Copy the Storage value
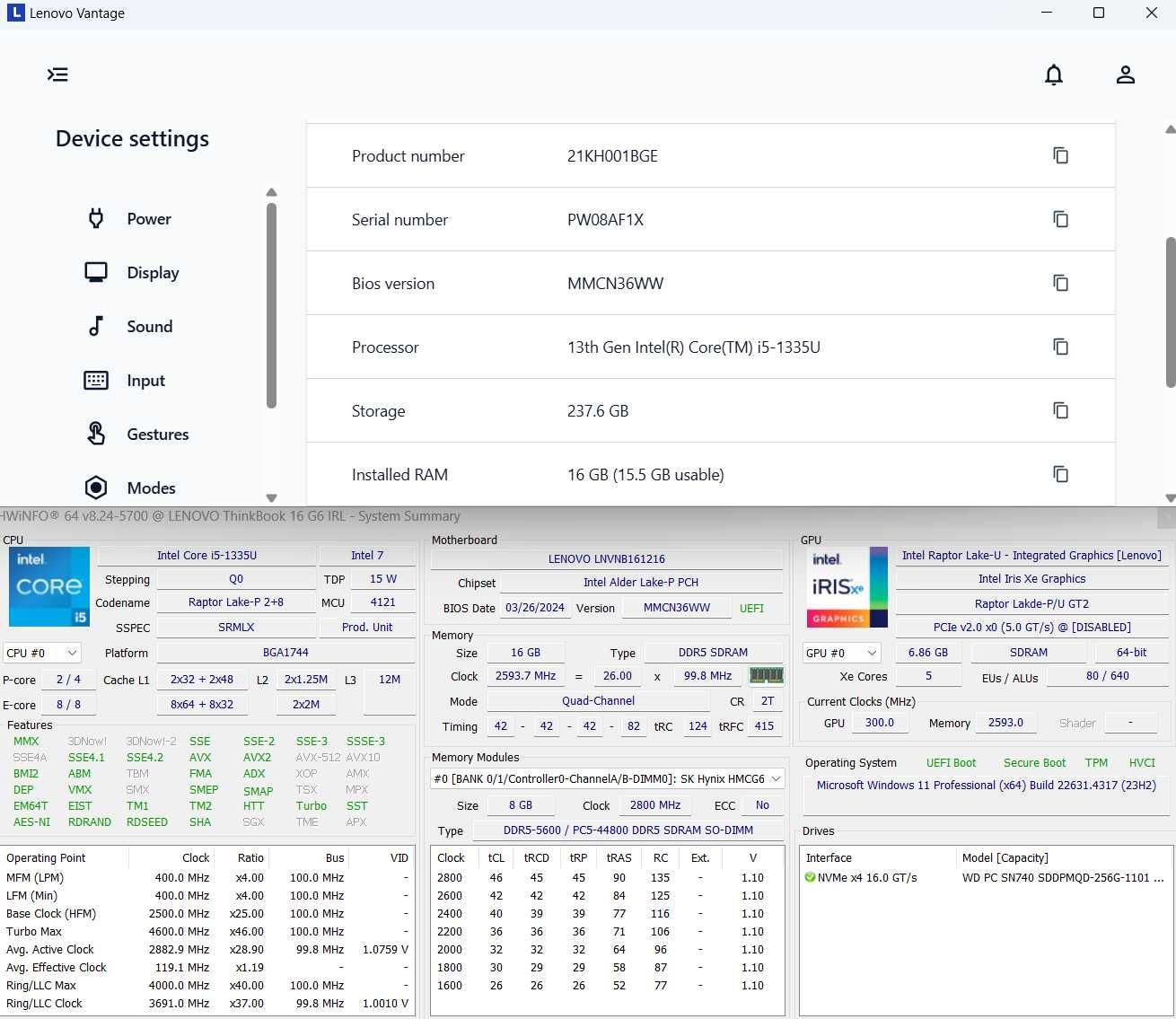Viewport: 1176px width, 1019px height. pos(1060,410)
